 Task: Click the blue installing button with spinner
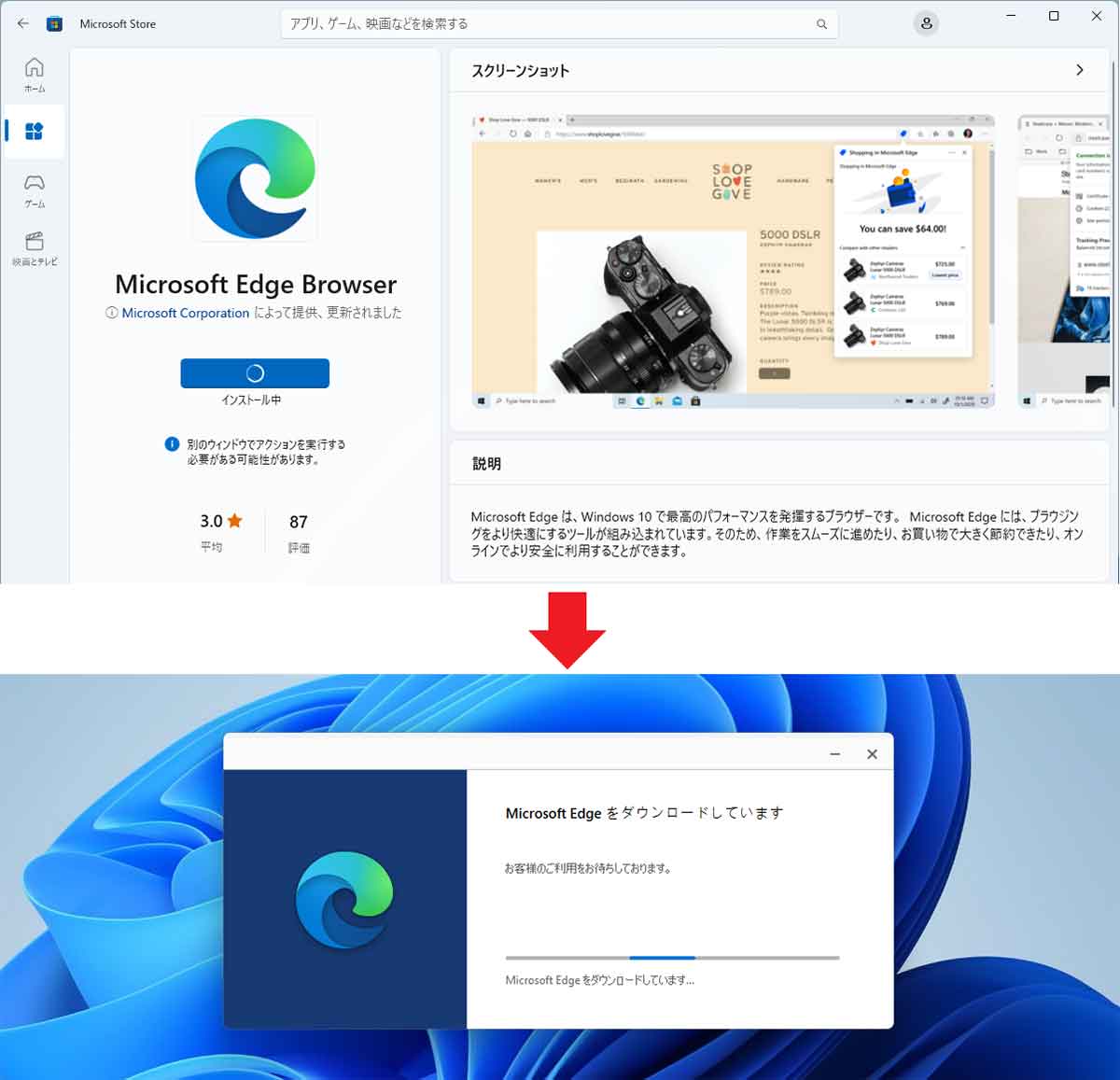pos(255,373)
